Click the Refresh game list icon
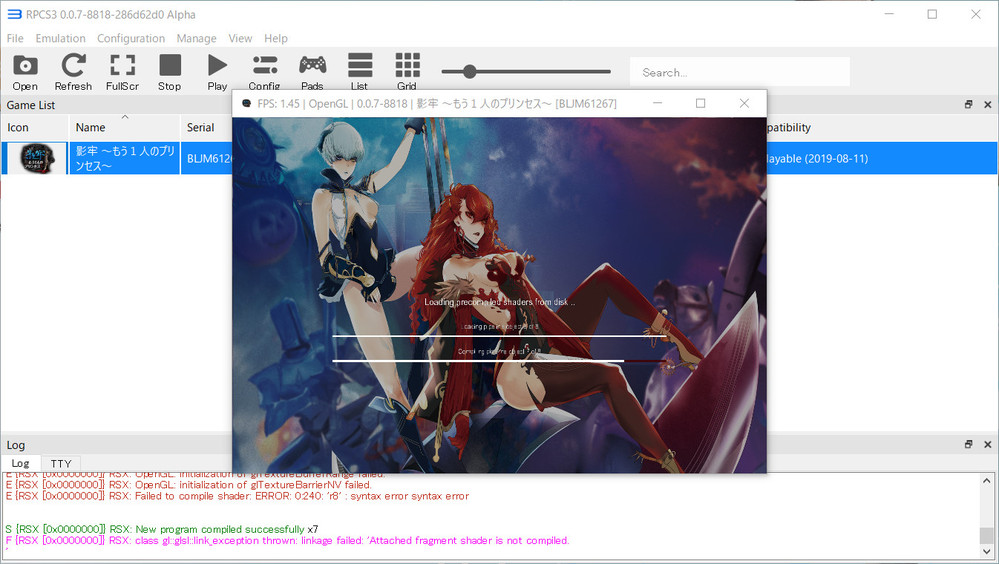 point(73,72)
